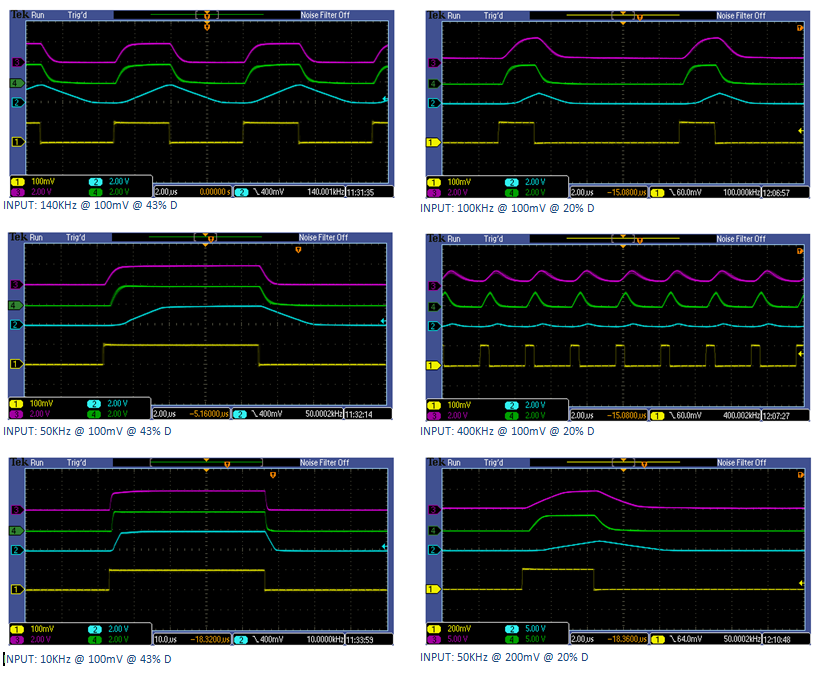
Task: Click the 100.000kHz frequency readout
Action: (x=741, y=192)
